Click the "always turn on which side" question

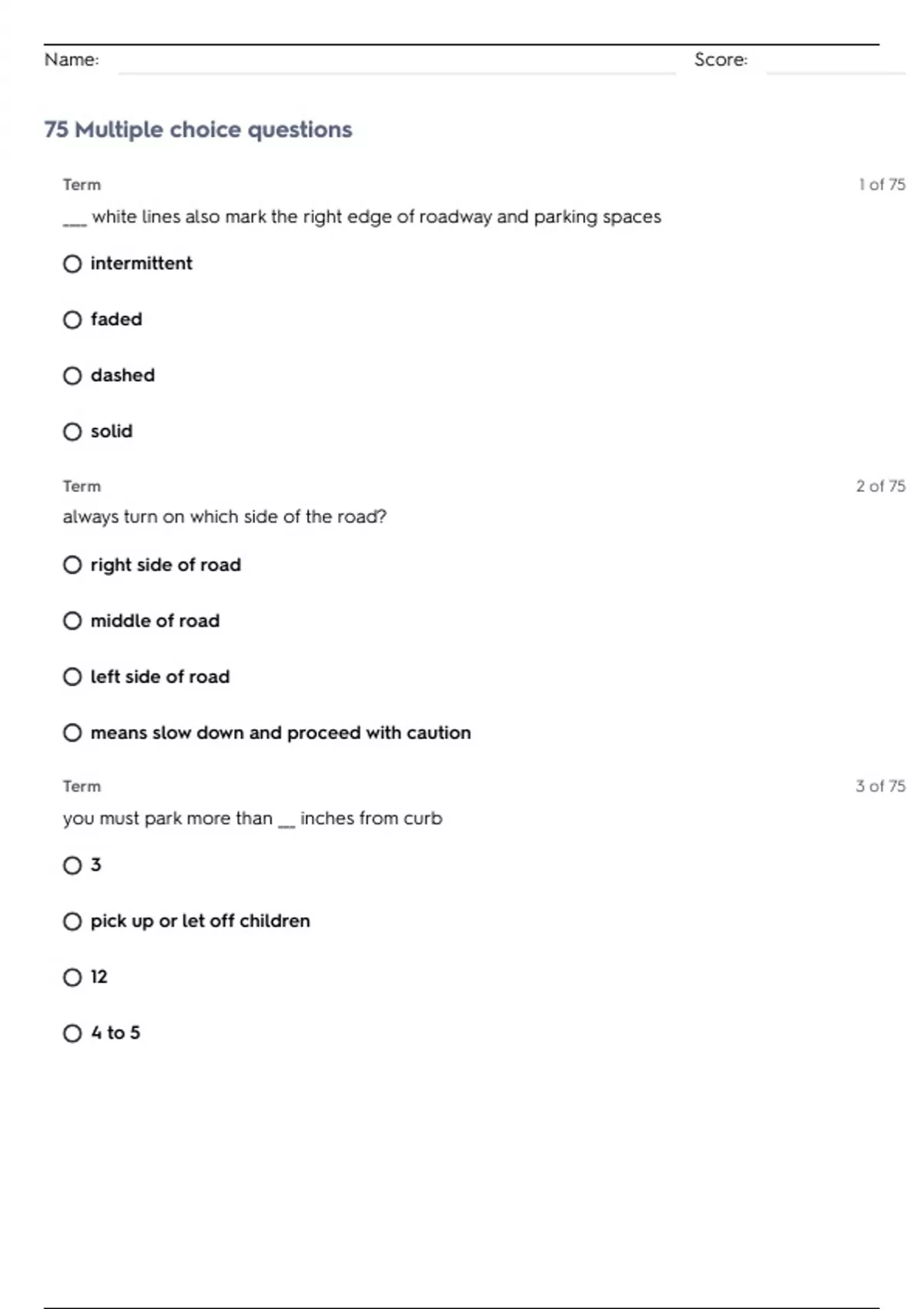coord(224,517)
